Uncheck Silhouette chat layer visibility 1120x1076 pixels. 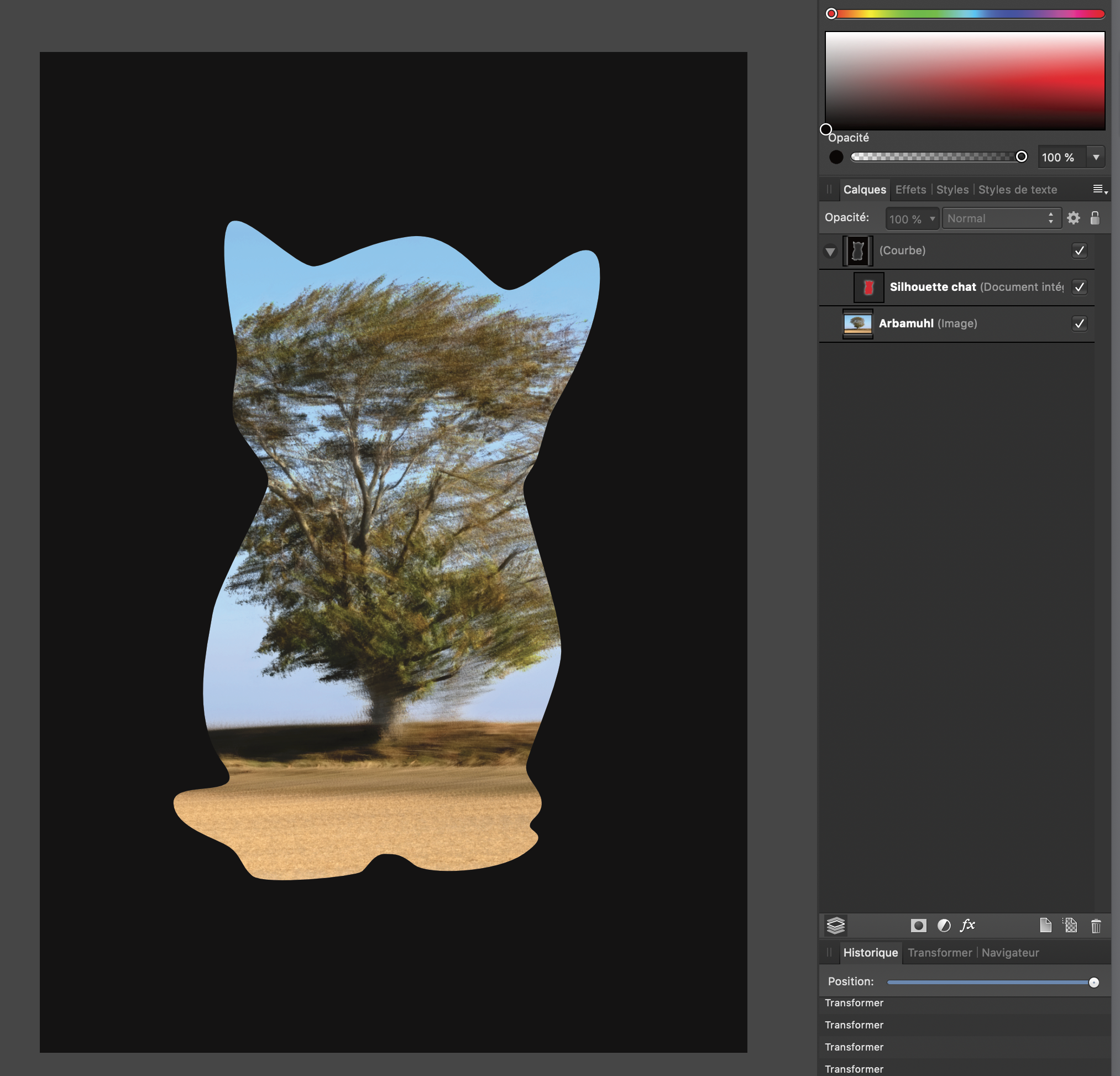click(1079, 287)
